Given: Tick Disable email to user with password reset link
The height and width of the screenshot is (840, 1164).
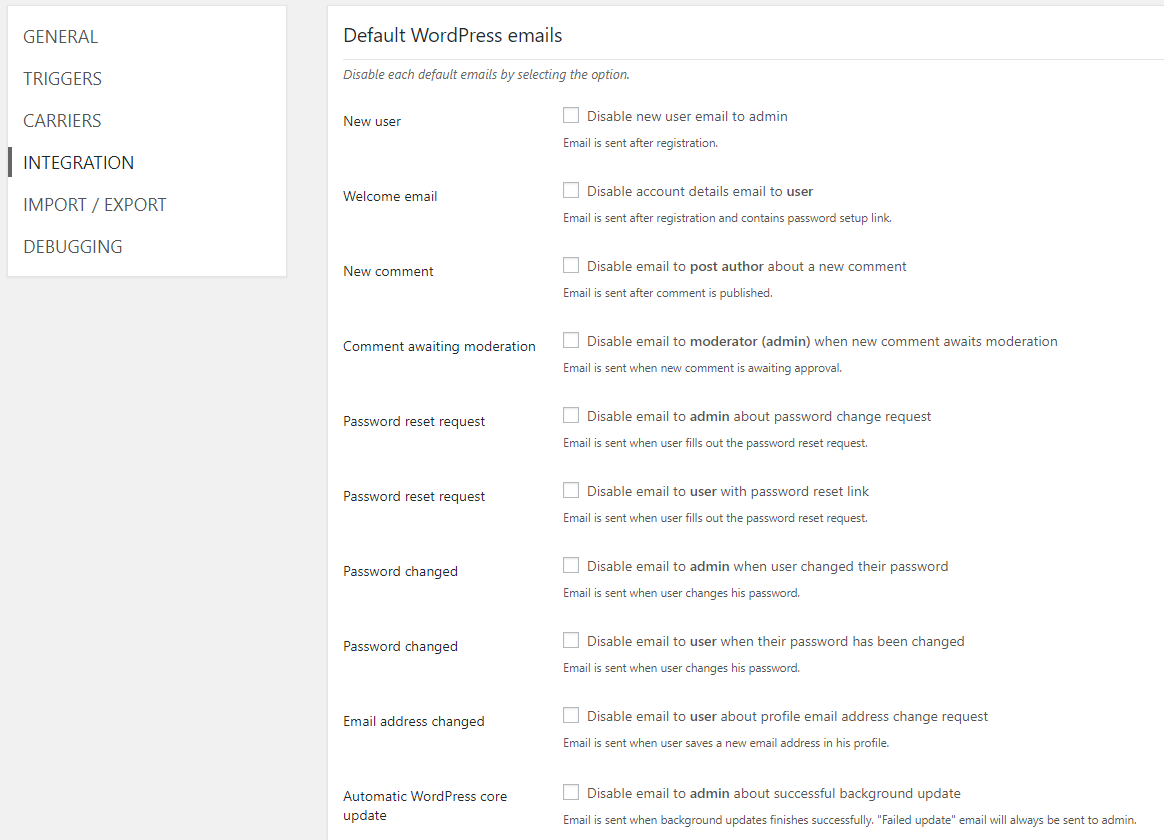Looking at the screenshot, I should [x=571, y=491].
